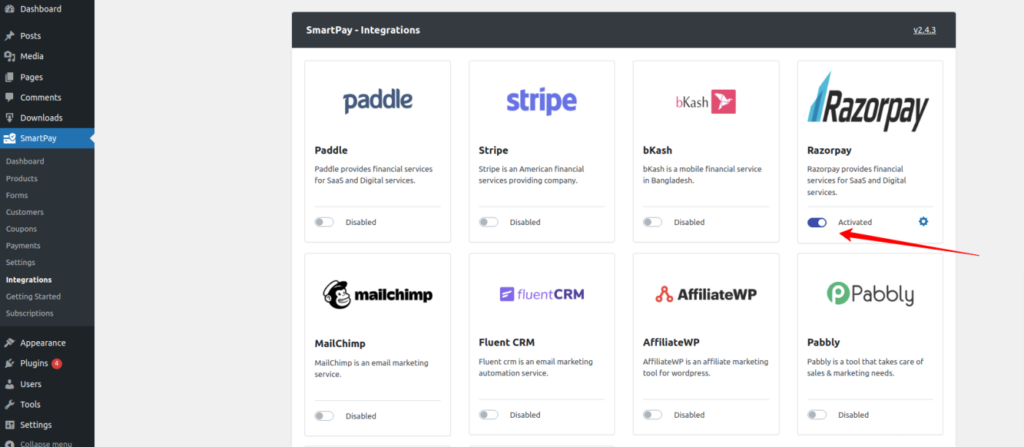Click the Razorpay logo image

(x=868, y=102)
